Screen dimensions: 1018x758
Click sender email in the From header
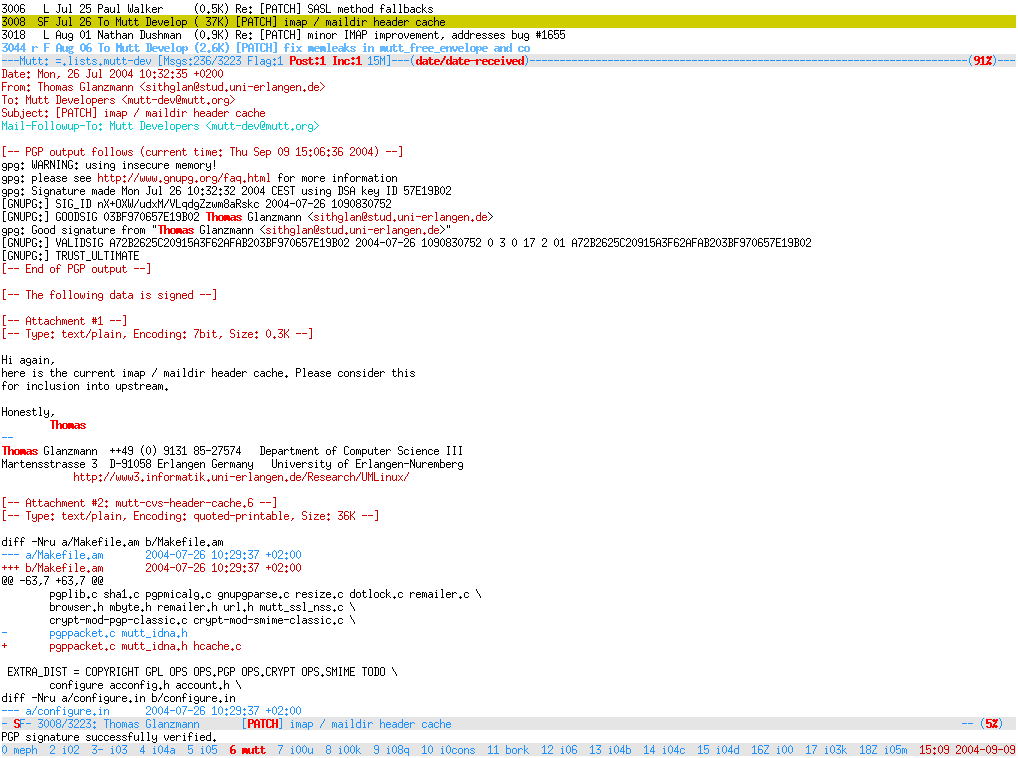232,87
